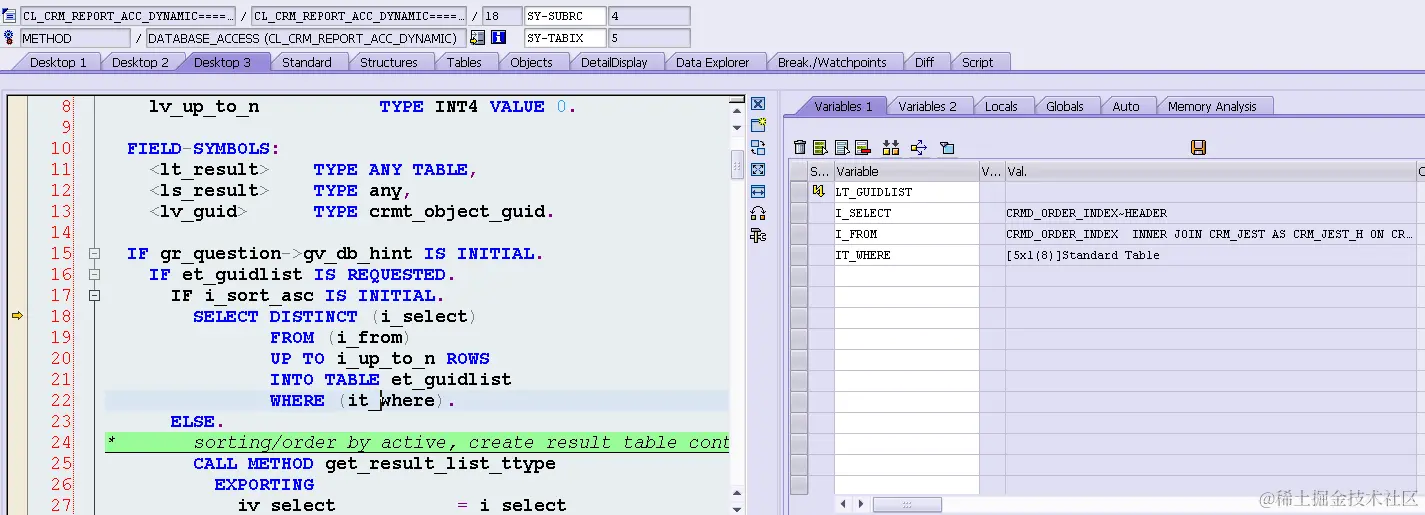Click the variables table horizontal scrollbar left arrow
This screenshot has height=515, width=1425.
(x=844, y=505)
